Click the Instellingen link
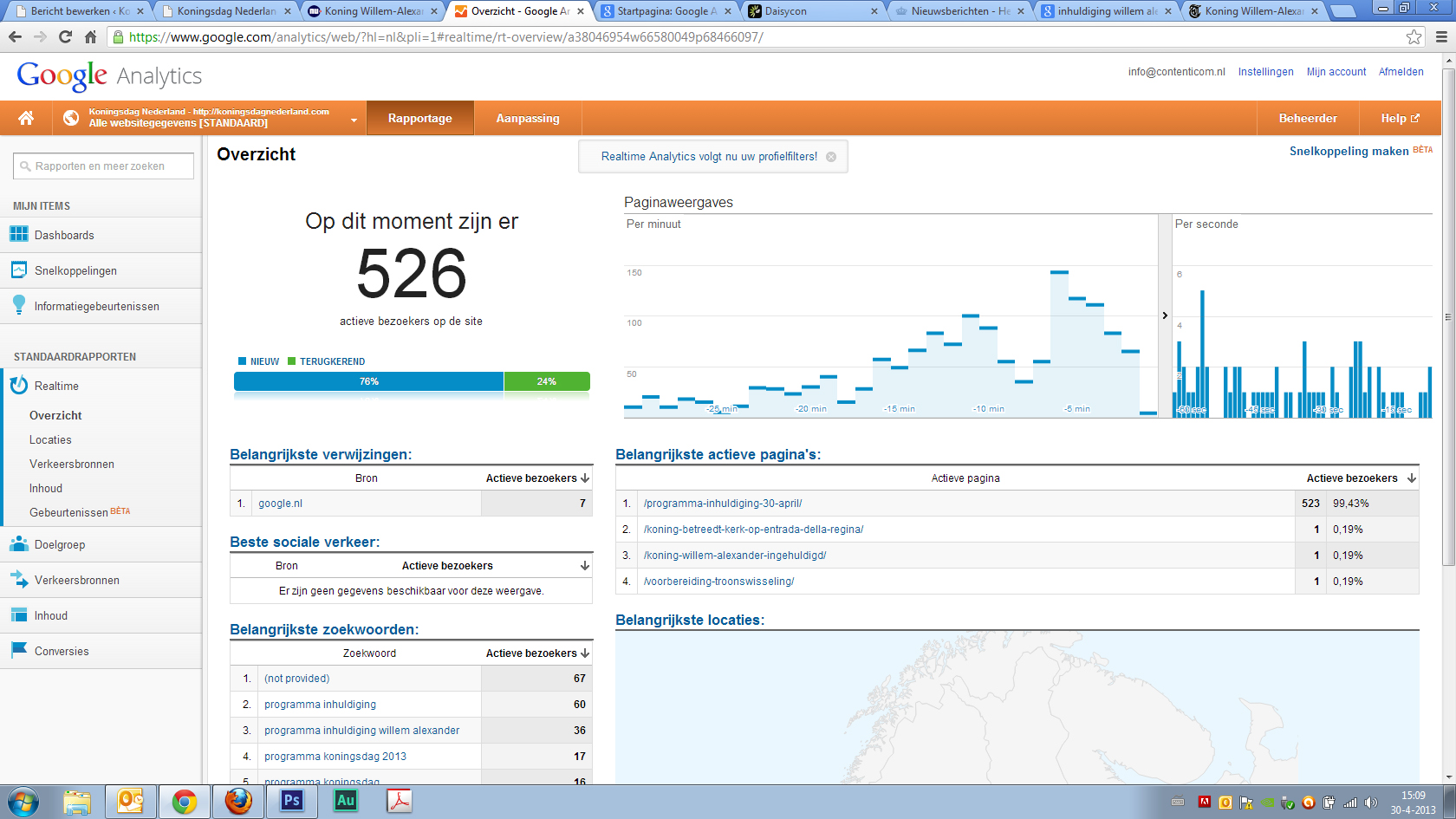Viewport: 1456px width, 819px height. (x=1265, y=72)
